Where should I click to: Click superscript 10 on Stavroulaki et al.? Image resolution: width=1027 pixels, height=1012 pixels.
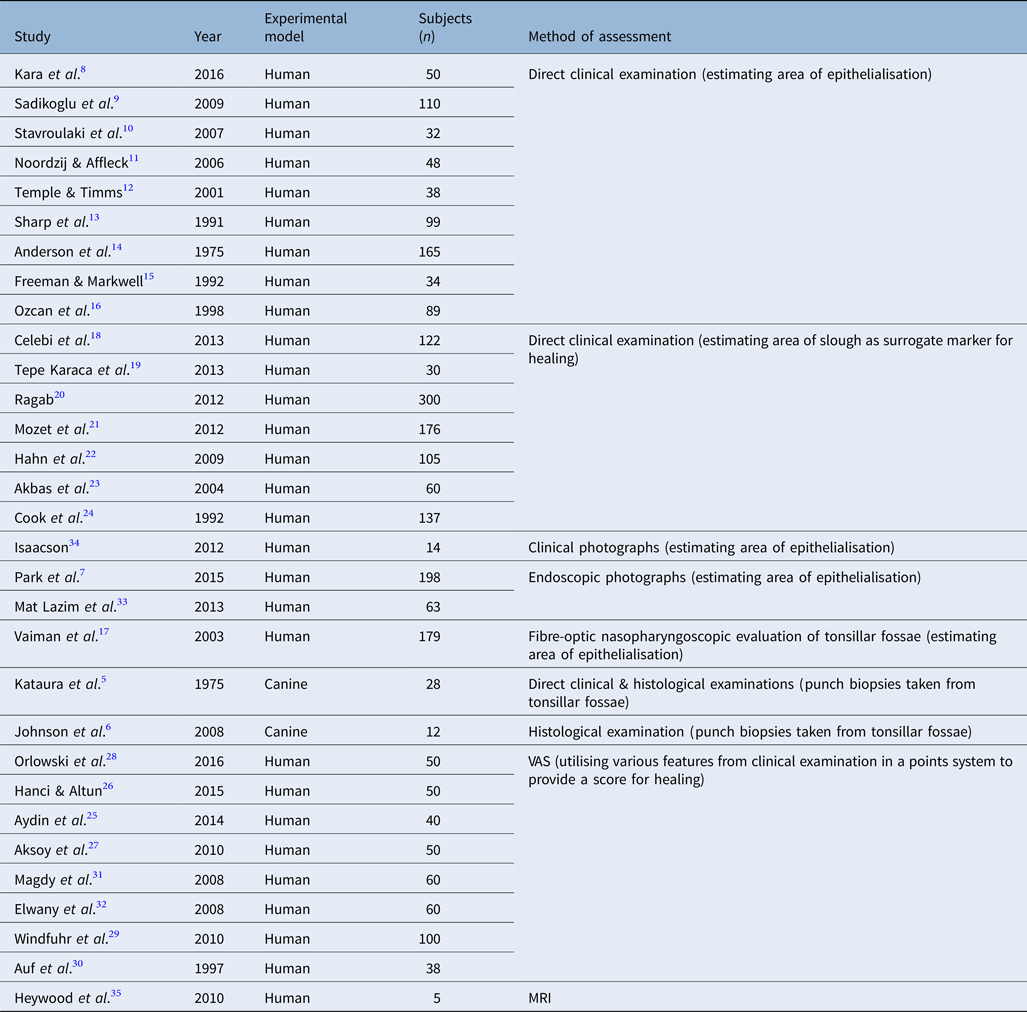128,127
